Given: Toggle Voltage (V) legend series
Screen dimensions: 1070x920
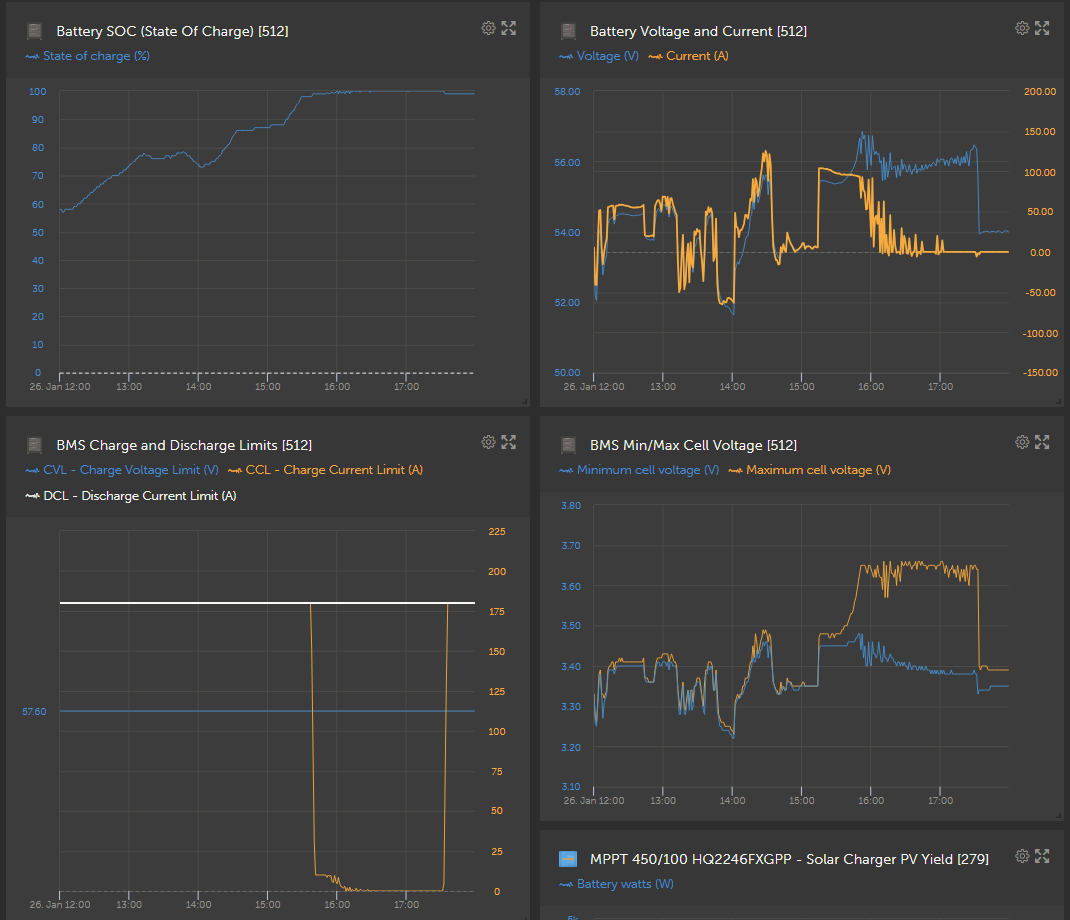Looking at the screenshot, I should click(598, 56).
